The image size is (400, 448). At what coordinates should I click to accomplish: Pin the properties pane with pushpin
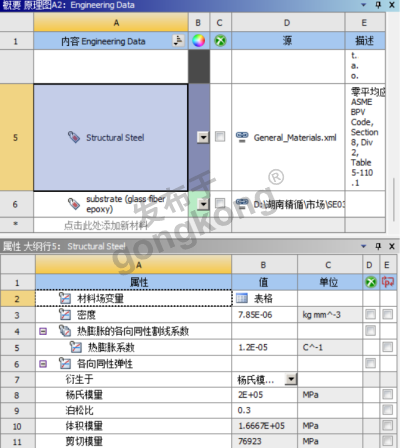[x=378, y=246]
